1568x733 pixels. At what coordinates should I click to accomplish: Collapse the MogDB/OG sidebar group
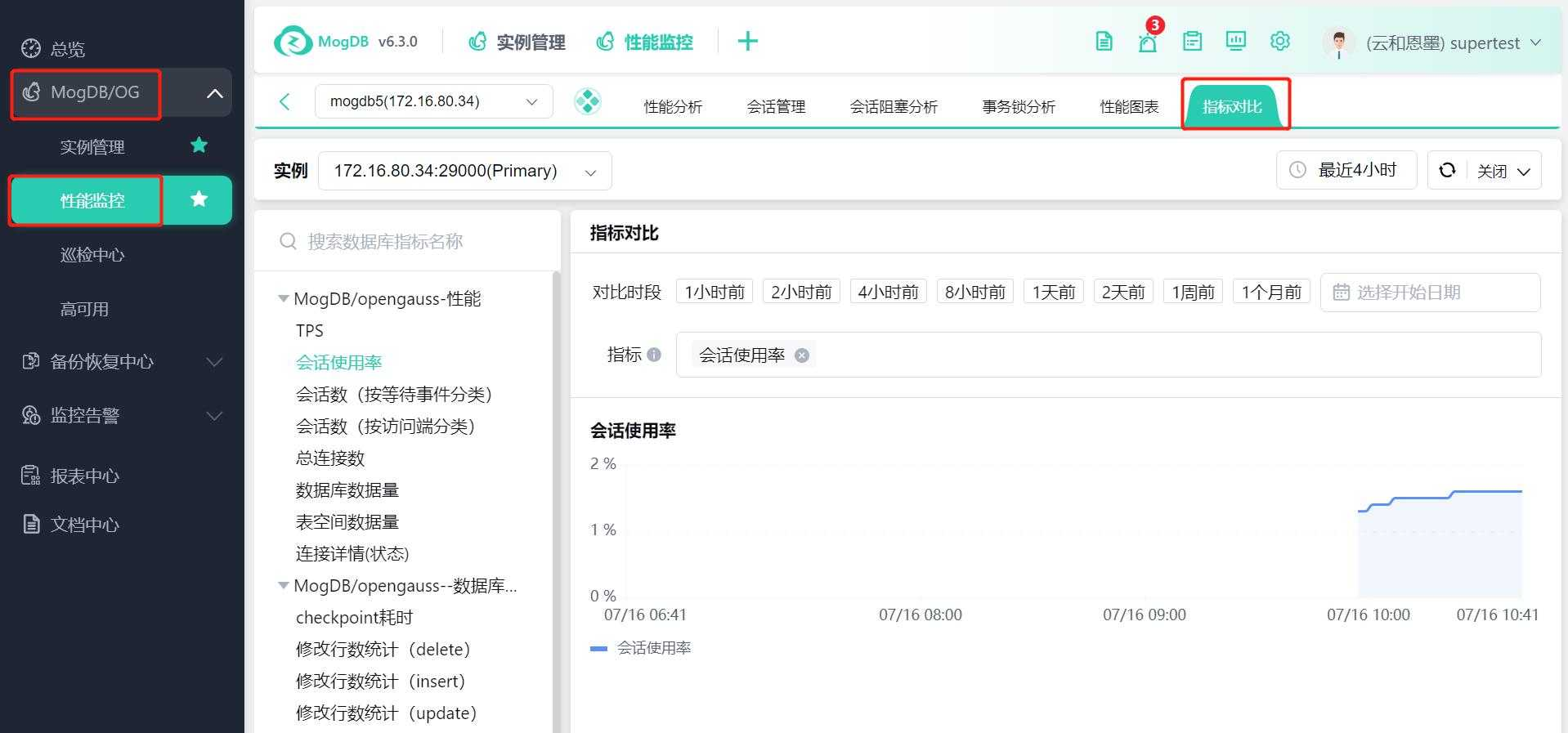[214, 92]
